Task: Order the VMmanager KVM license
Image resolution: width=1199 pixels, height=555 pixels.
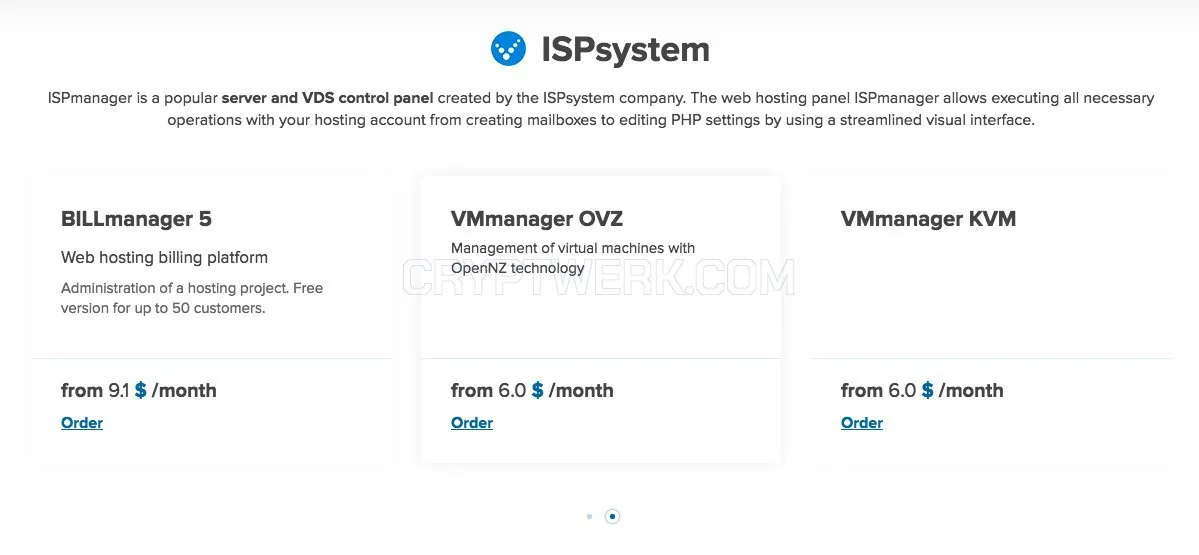Action: point(862,423)
